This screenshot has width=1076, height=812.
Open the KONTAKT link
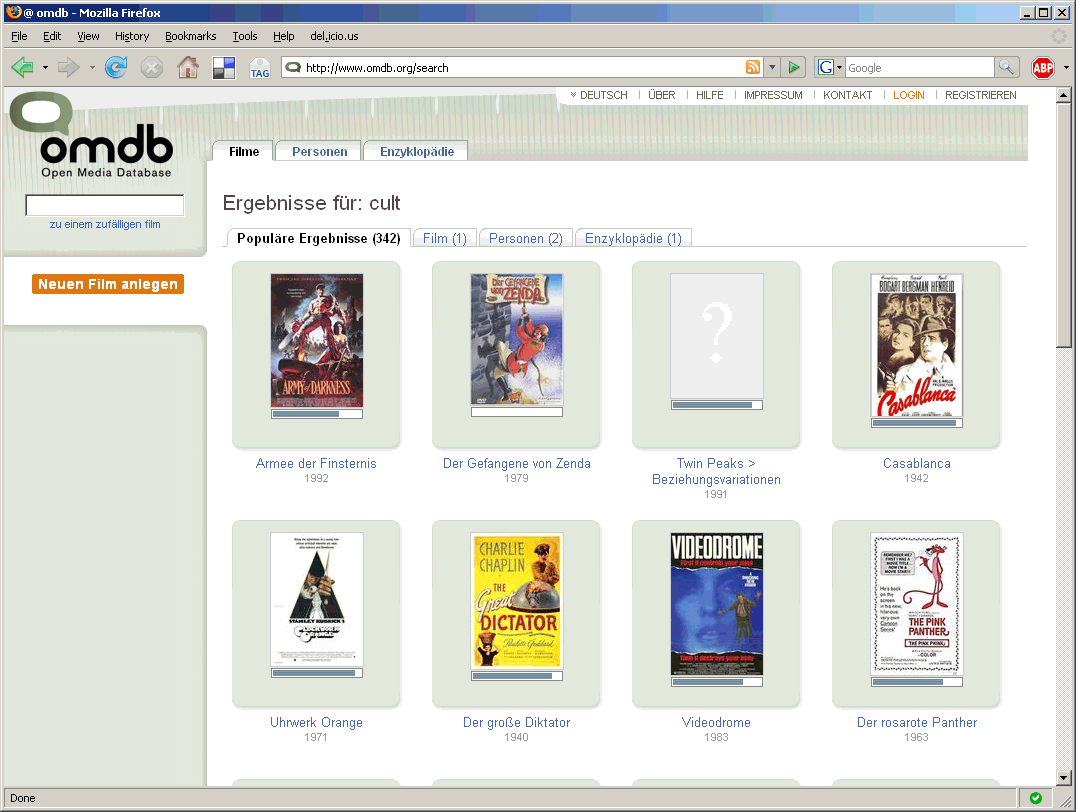point(847,95)
